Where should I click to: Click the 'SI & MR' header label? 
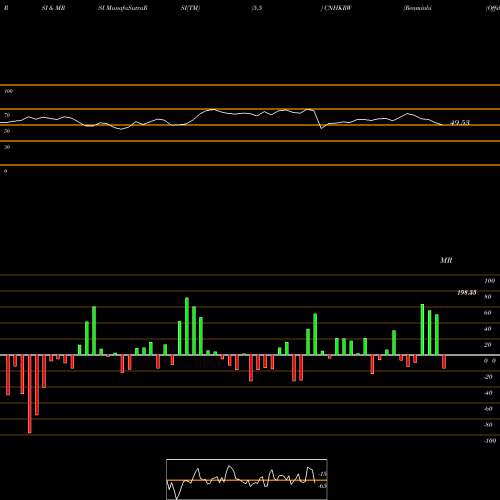(53, 8)
